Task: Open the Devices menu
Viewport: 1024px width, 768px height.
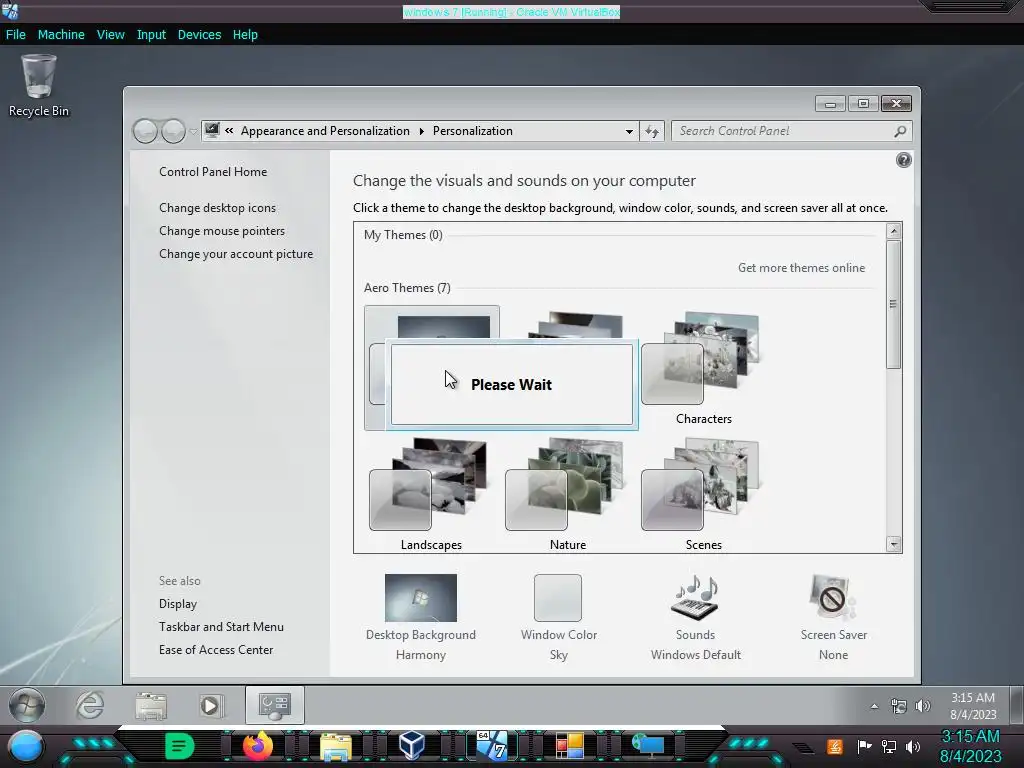Action: coord(199,35)
